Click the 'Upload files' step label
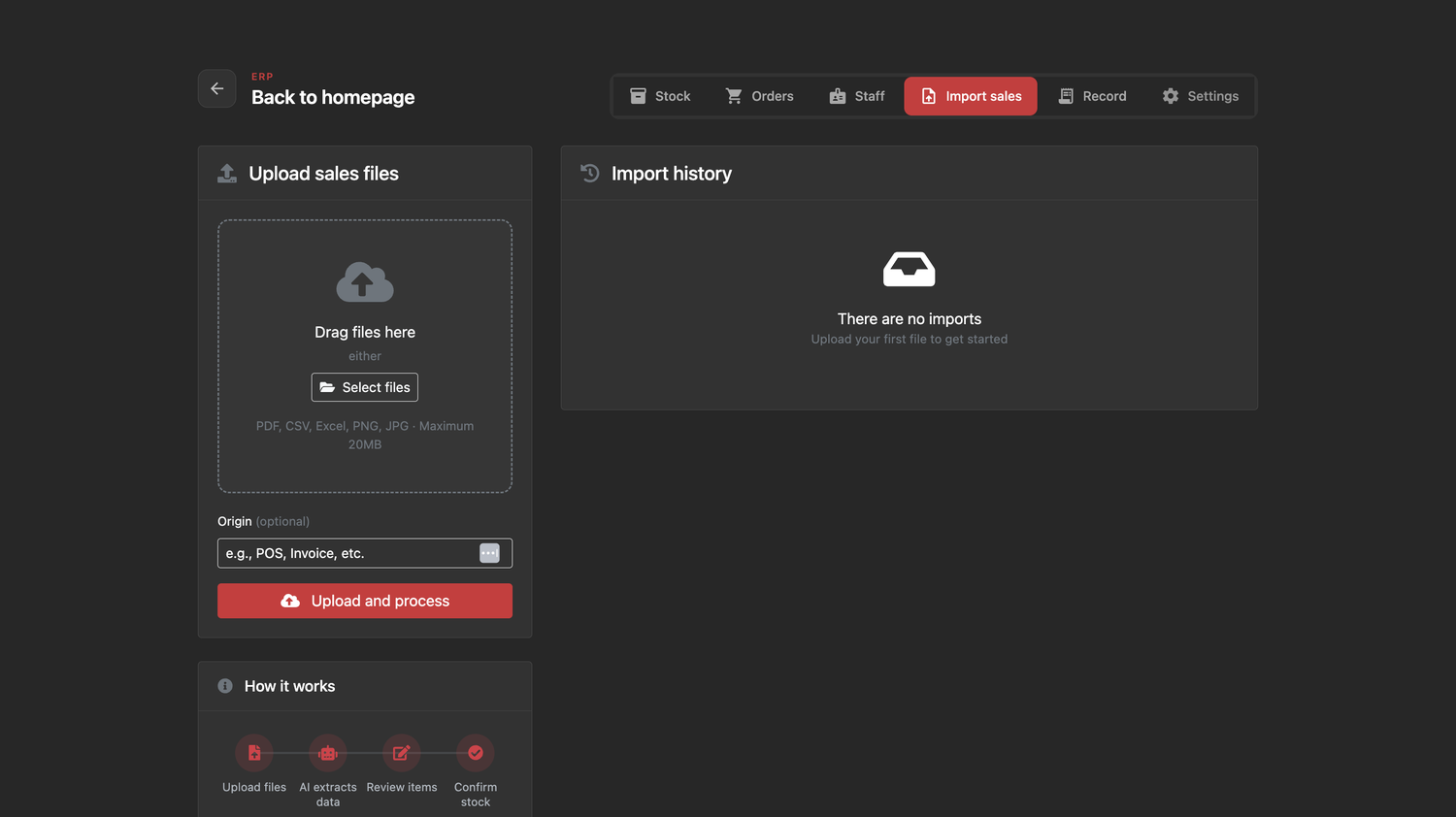This screenshot has height=817, width=1456. pyautogui.click(x=254, y=787)
